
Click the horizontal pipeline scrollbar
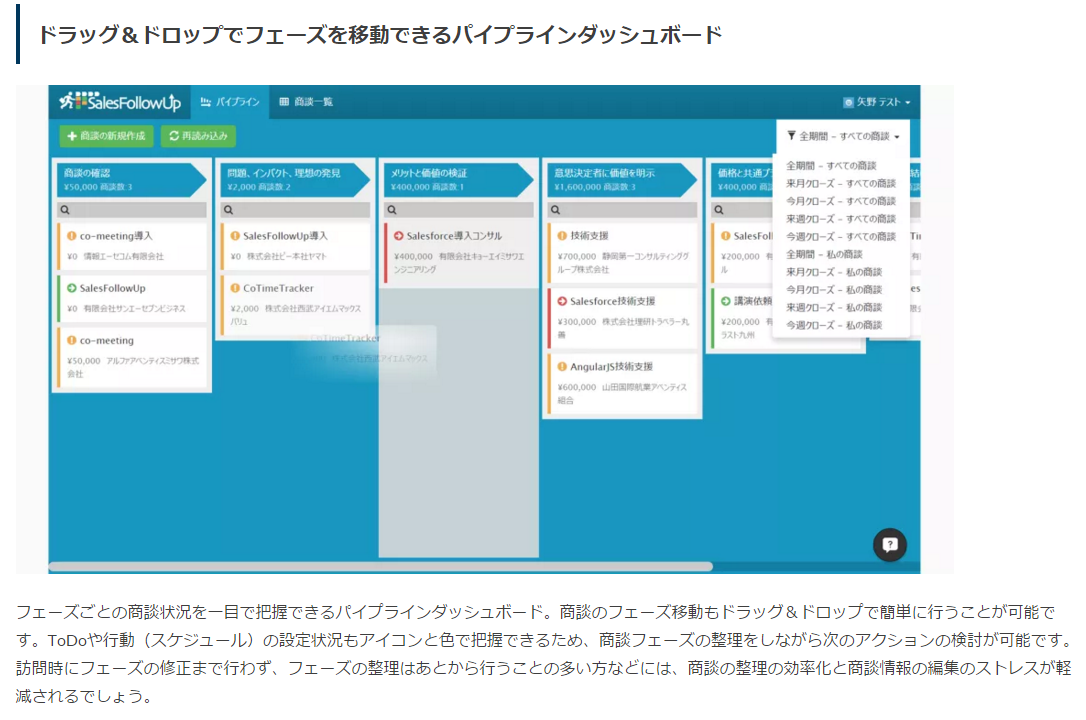[x=380, y=567]
